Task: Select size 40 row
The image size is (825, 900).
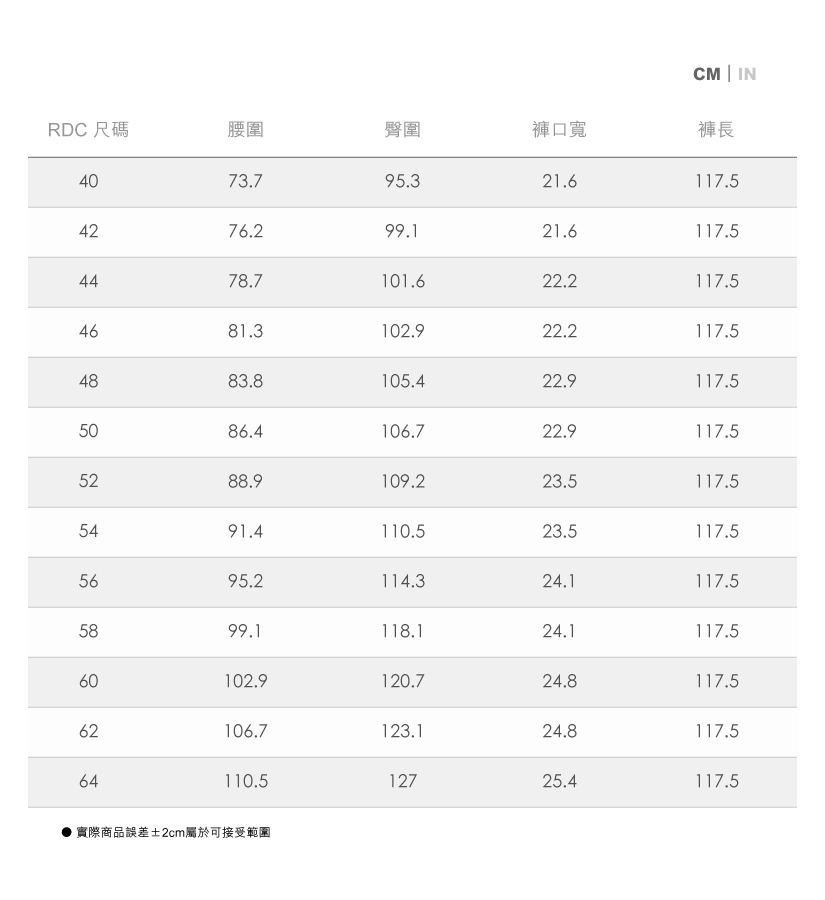Action: [412, 182]
